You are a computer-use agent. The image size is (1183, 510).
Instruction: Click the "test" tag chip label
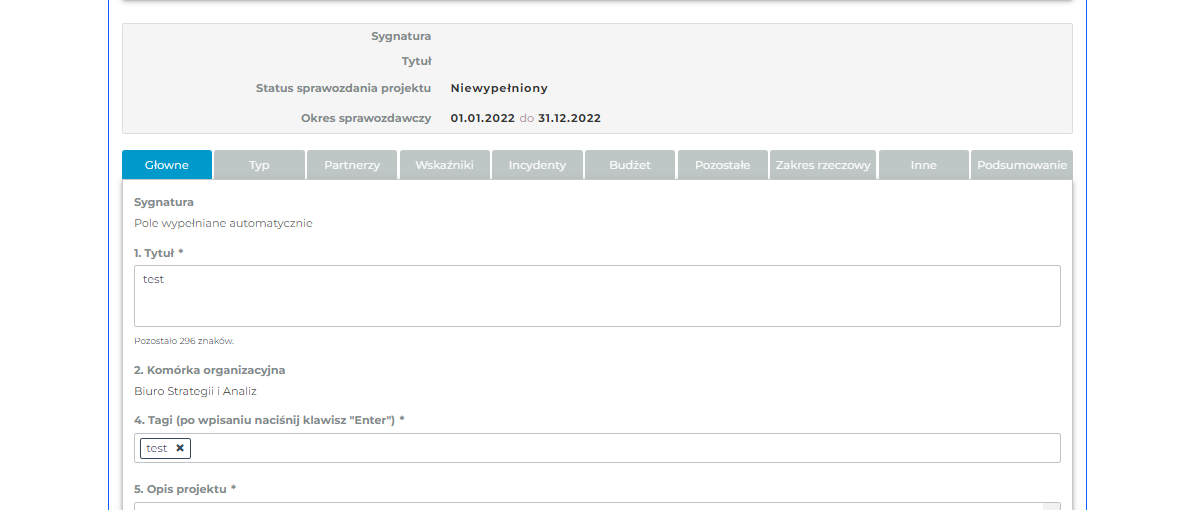pyautogui.click(x=157, y=448)
